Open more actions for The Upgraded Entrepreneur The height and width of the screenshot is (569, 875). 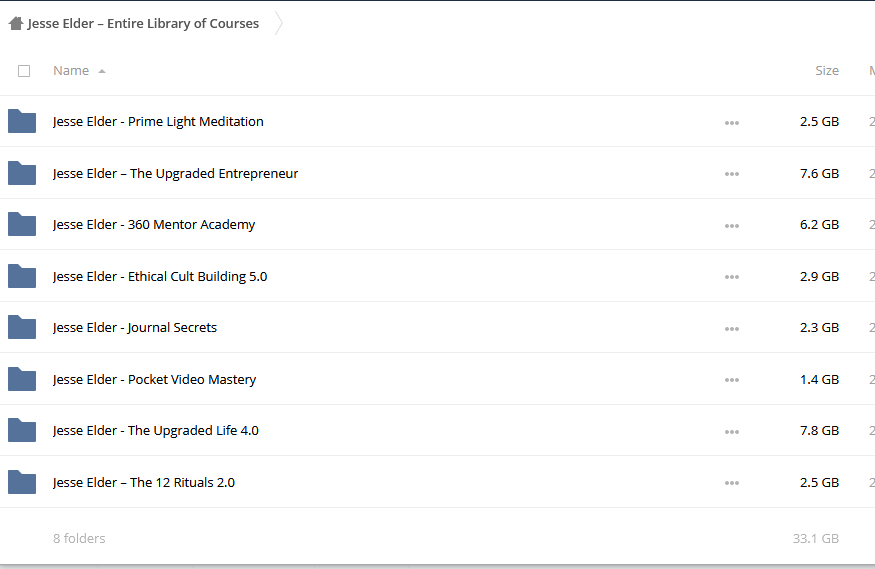[732, 174]
